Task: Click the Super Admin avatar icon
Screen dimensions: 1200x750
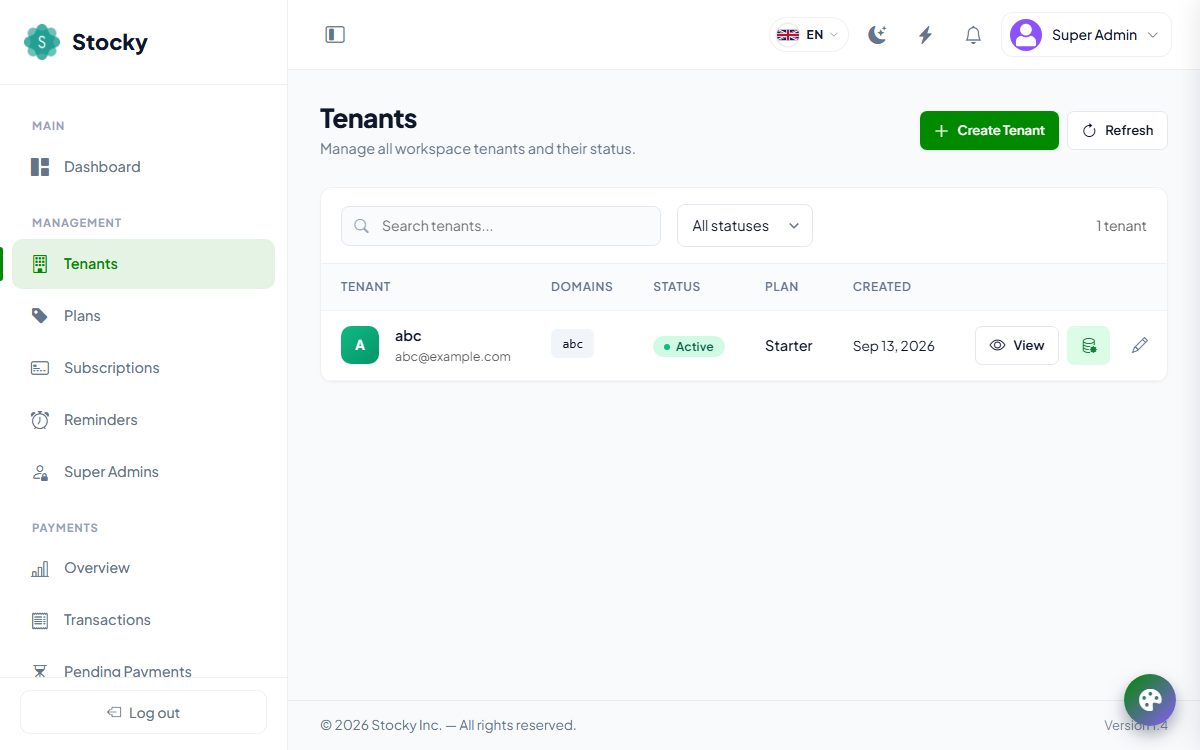Action: click(x=1026, y=35)
